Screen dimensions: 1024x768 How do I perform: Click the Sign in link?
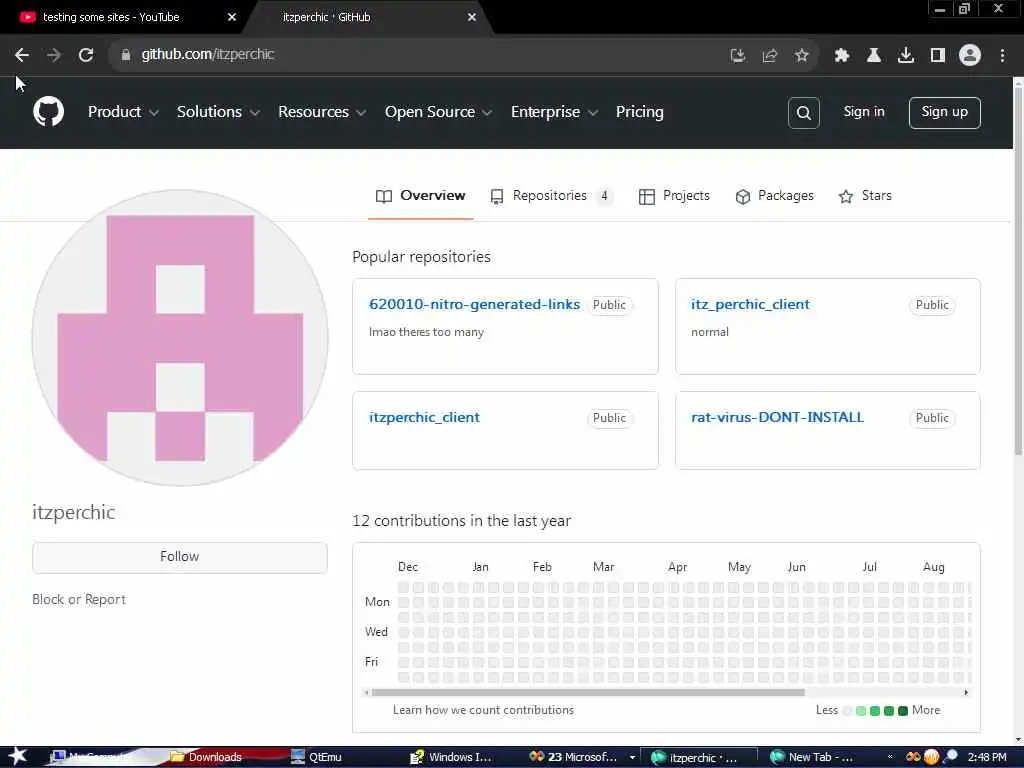[x=863, y=112]
